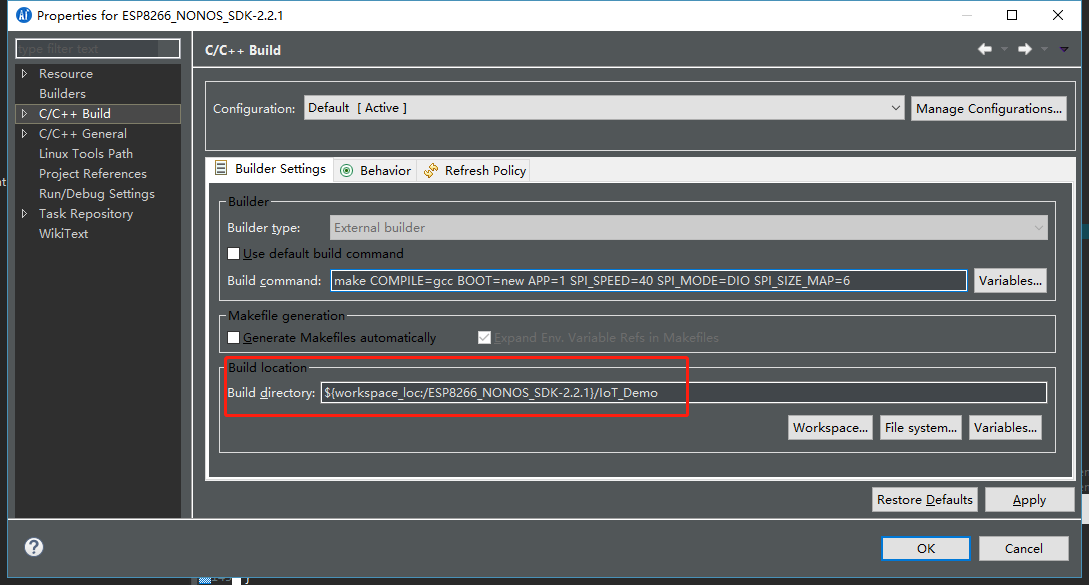1089x585 pixels.
Task: Open the back history dropdown arrow
Action: 1004,49
